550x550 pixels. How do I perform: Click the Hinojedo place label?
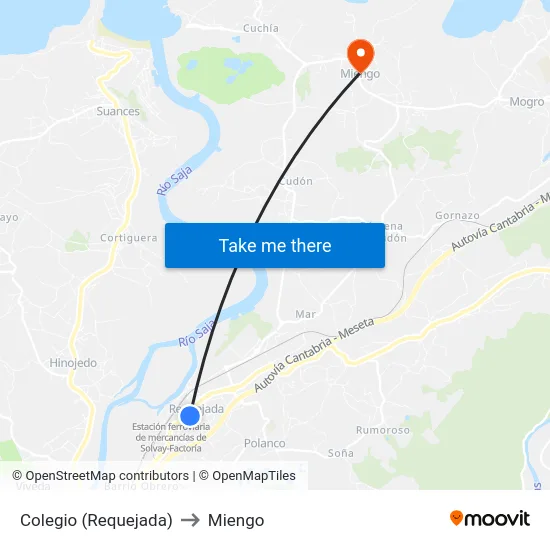click(x=73, y=363)
